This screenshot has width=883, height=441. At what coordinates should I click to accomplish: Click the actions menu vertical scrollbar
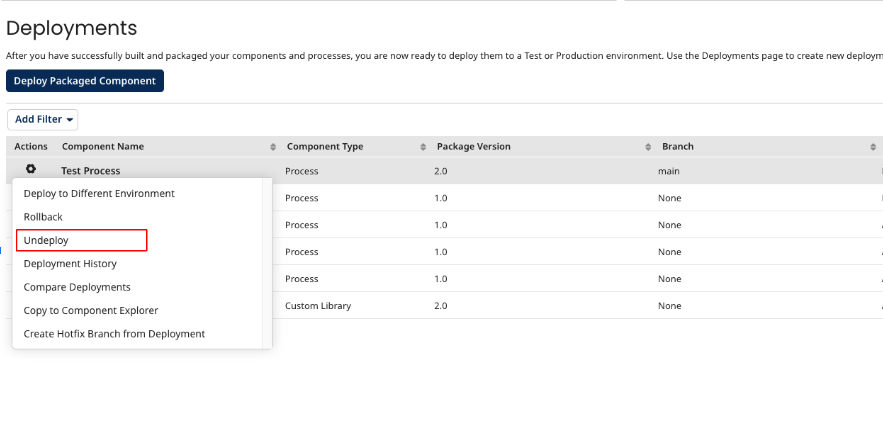tap(267, 263)
